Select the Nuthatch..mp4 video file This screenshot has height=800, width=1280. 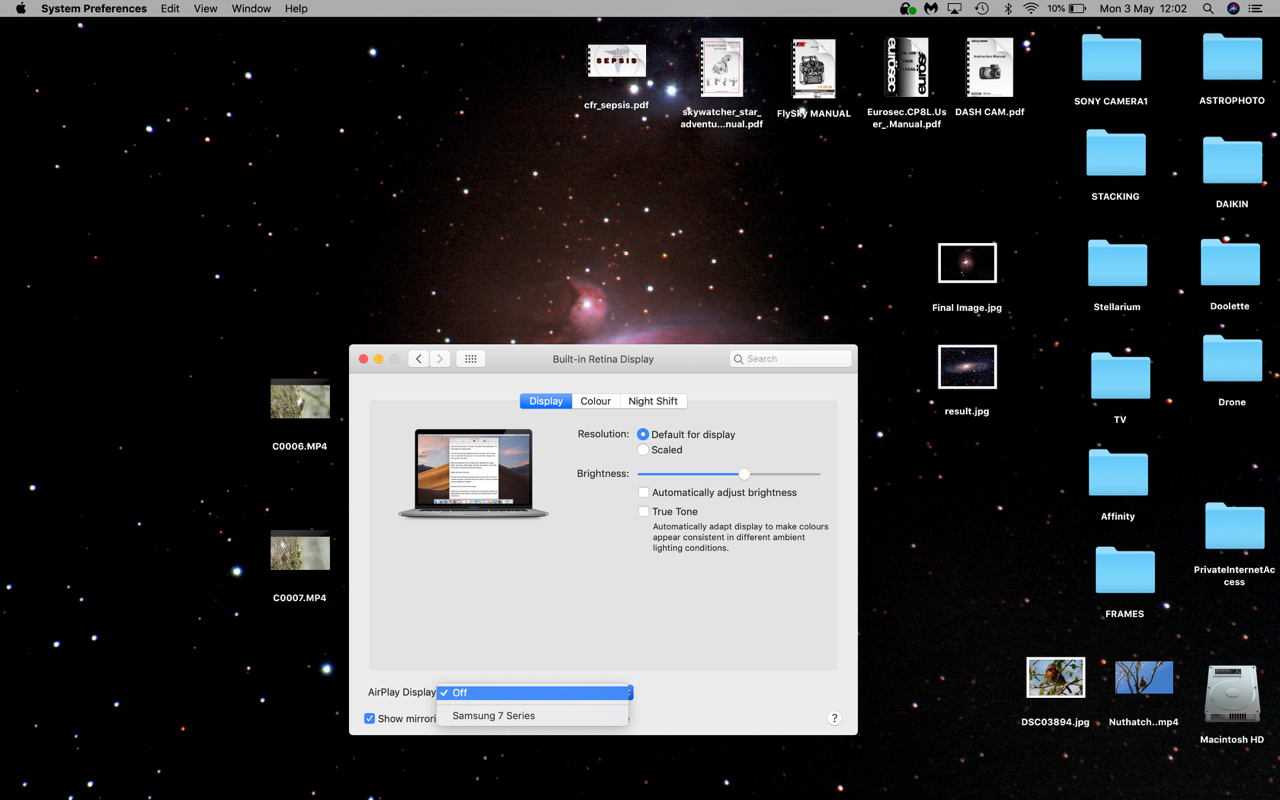(1144, 678)
